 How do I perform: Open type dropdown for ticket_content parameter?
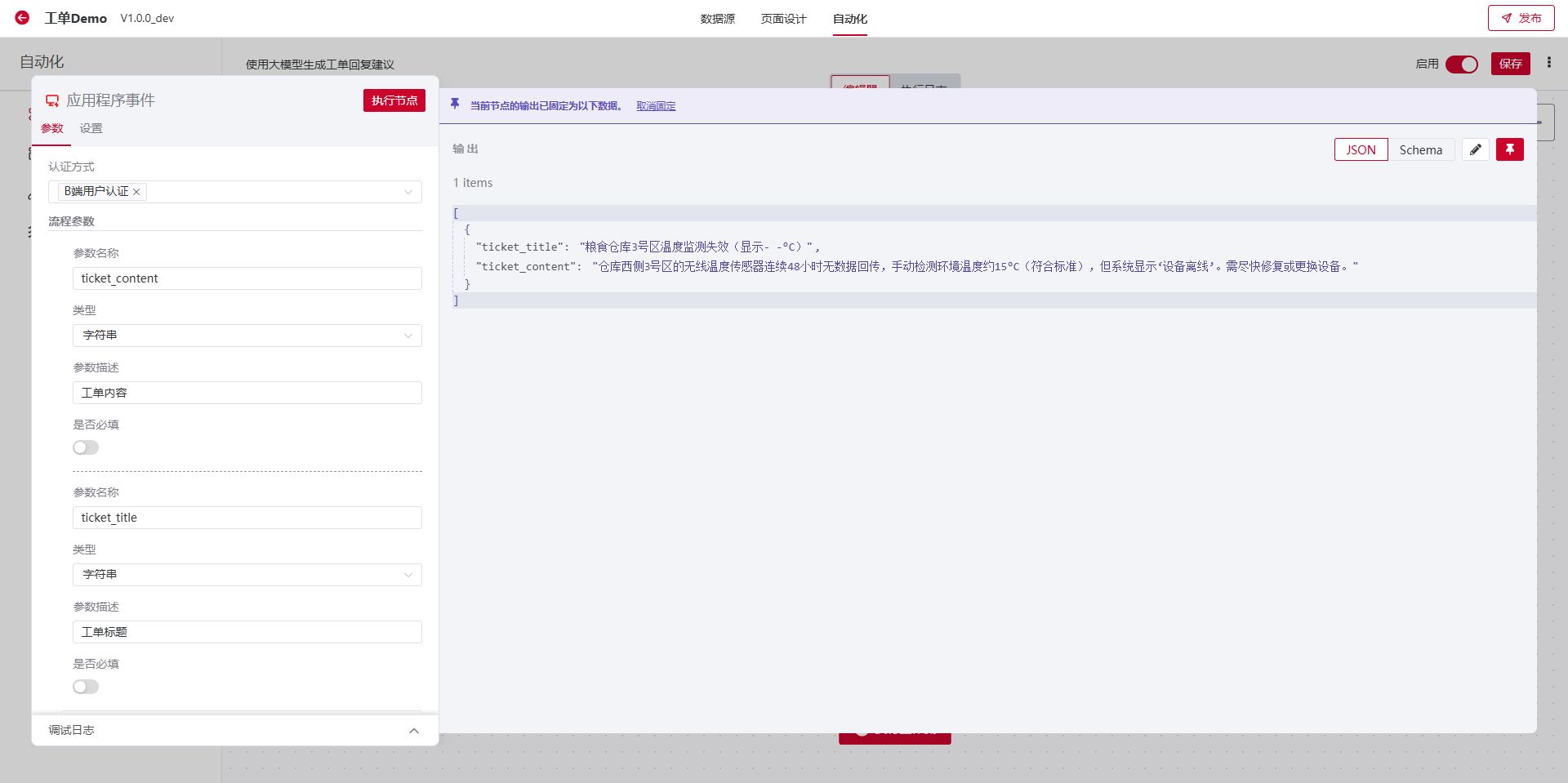pyautogui.click(x=247, y=336)
